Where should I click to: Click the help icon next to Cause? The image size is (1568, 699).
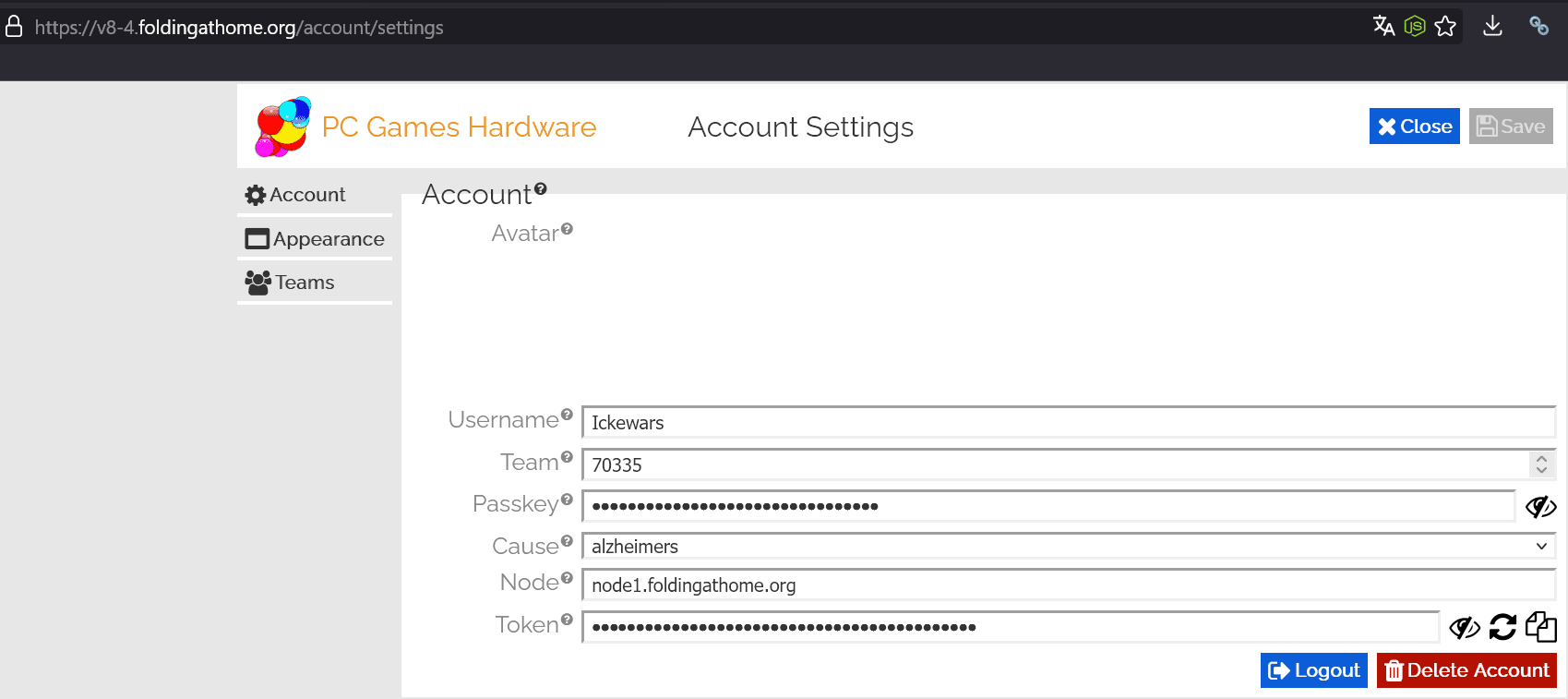pos(567,541)
